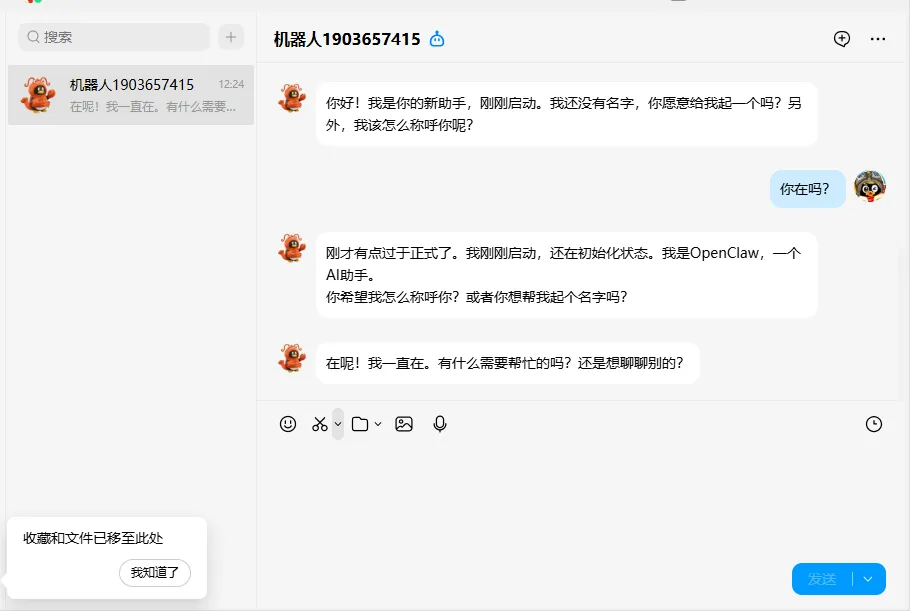Screen dimensions: 910x611
Task: Click the message text input area
Action: click(x=580, y=500)
